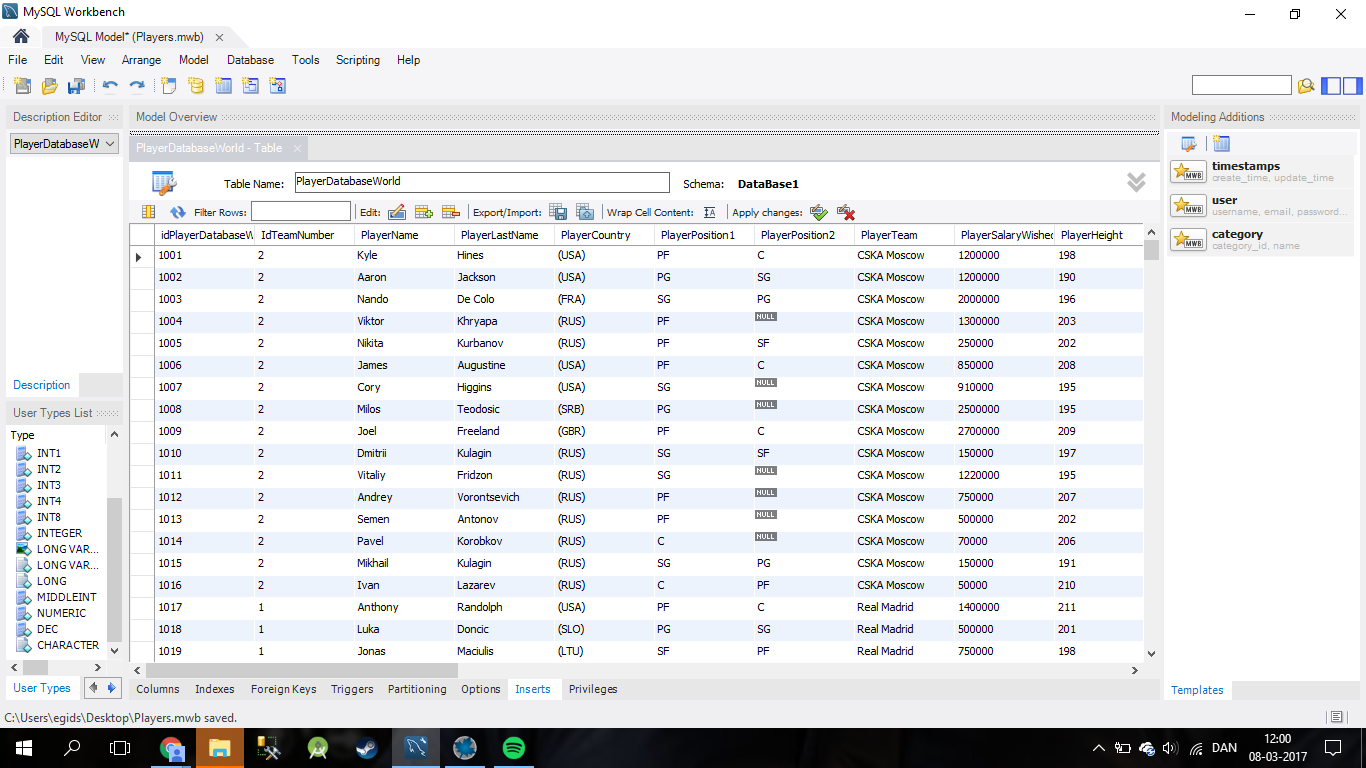The image size is (1366, 768).
Task: Toggle the right sidebar visibility
Action: click(x=1351, y=86)
